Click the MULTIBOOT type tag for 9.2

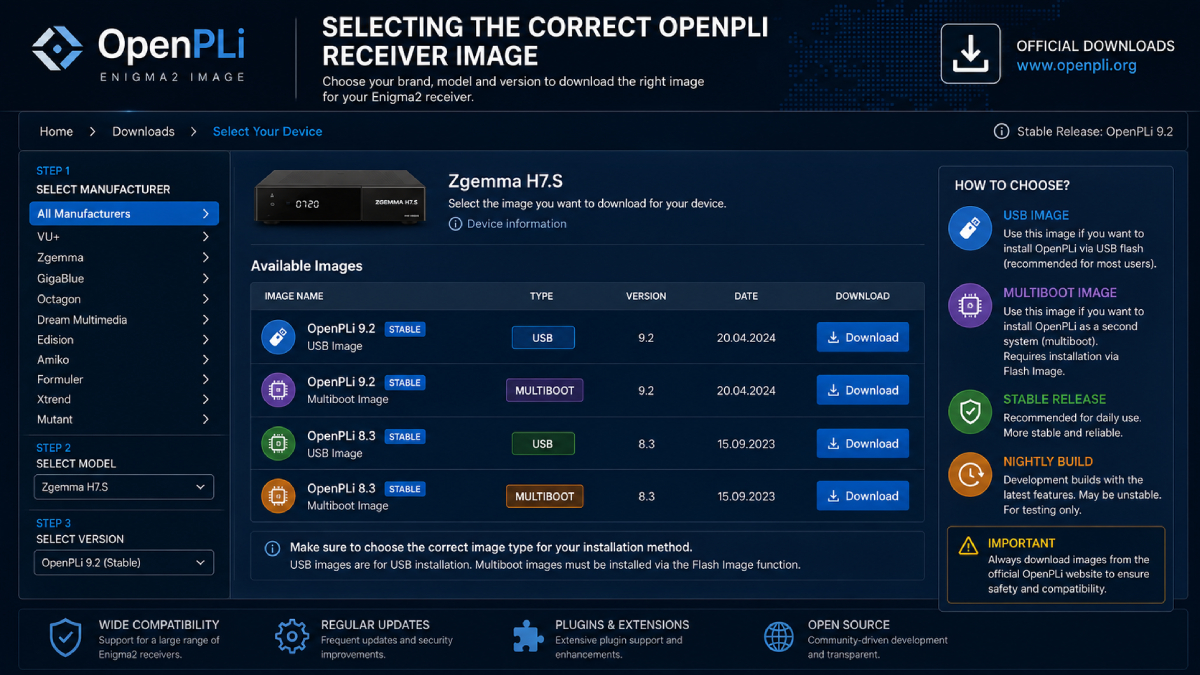click(544, 390)
